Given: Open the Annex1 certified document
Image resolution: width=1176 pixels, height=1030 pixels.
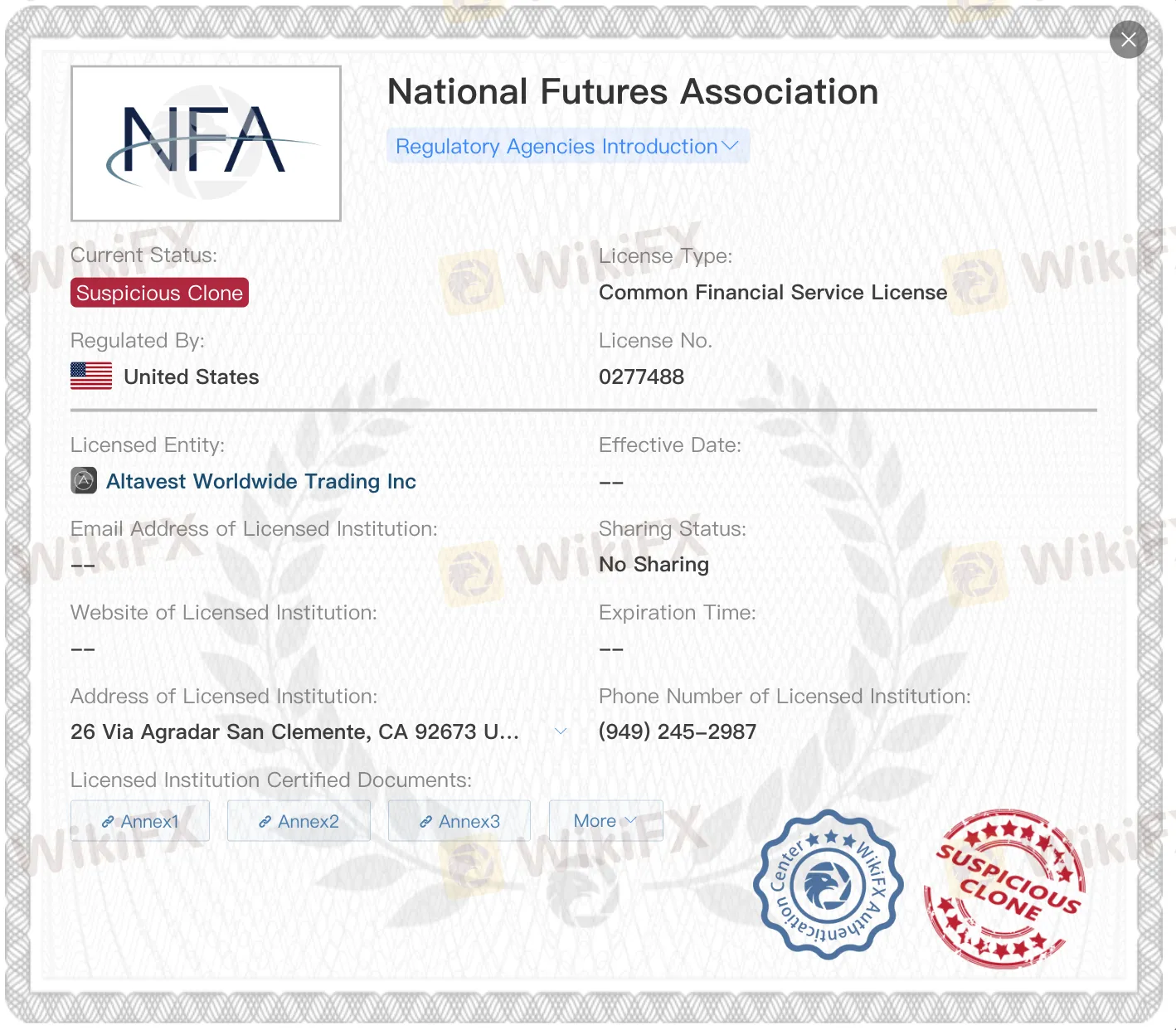Looking at the screenshot, I should (140, 821).
